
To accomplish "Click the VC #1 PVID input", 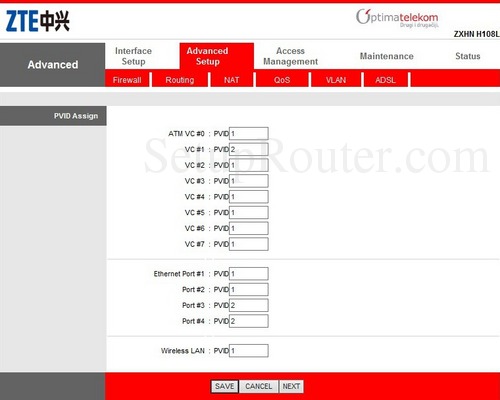I will pos(249,149).
